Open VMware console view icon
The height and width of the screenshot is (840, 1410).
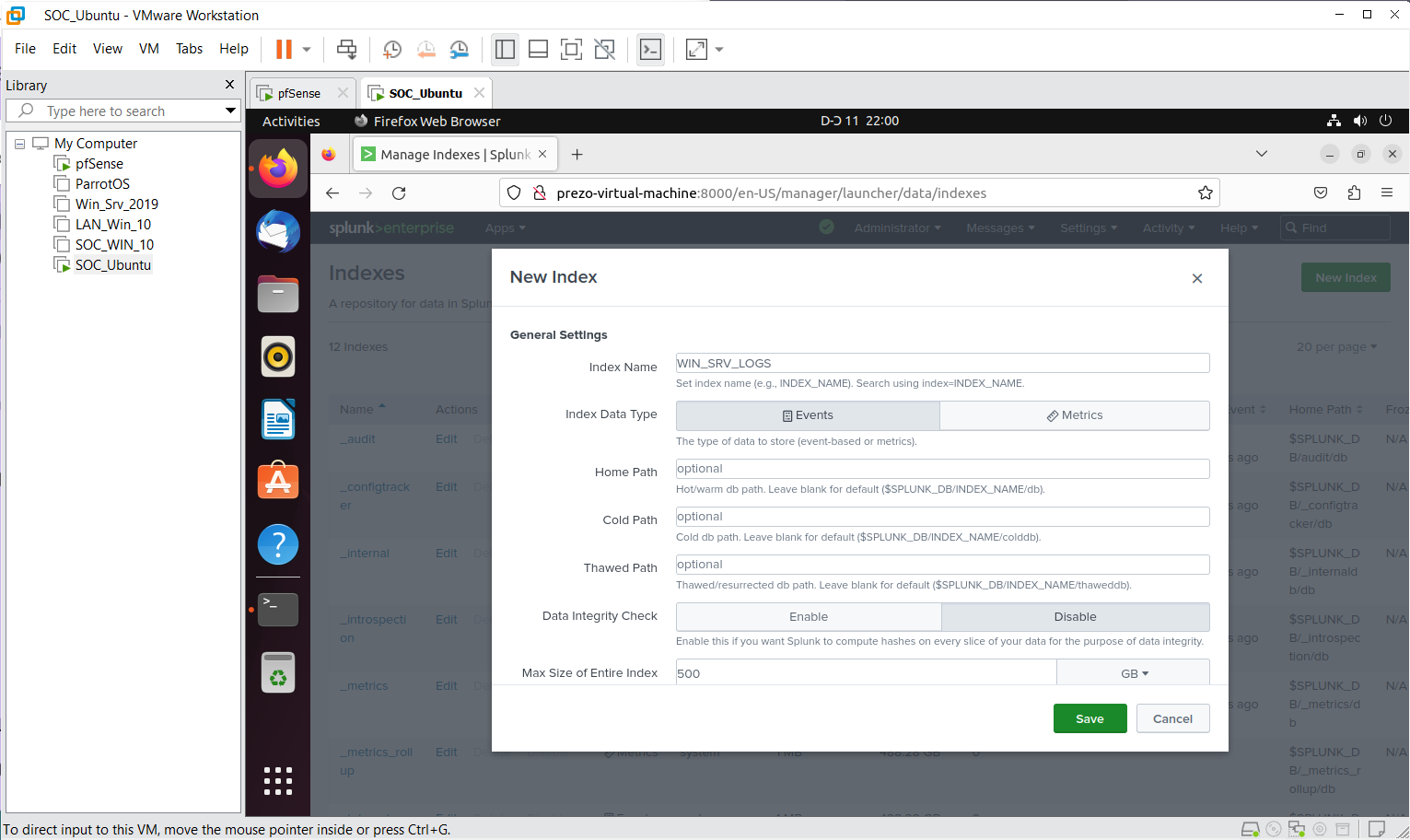point(650,50)
